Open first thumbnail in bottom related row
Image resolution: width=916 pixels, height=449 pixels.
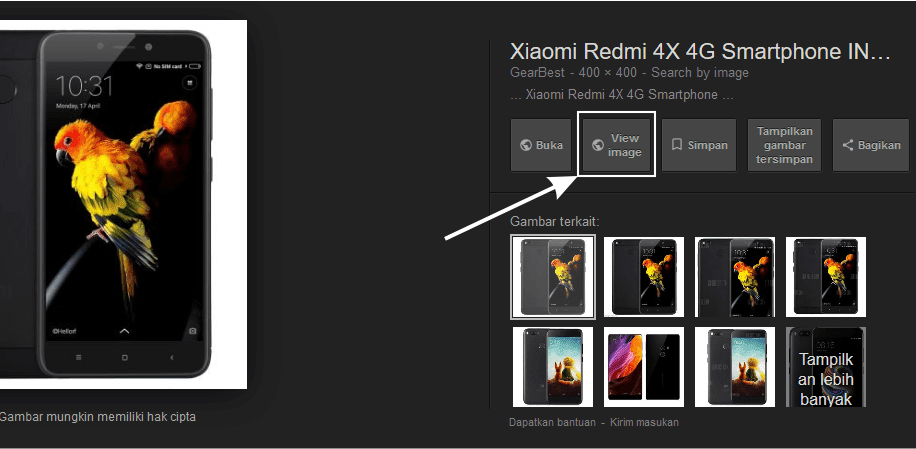(553, 367)
